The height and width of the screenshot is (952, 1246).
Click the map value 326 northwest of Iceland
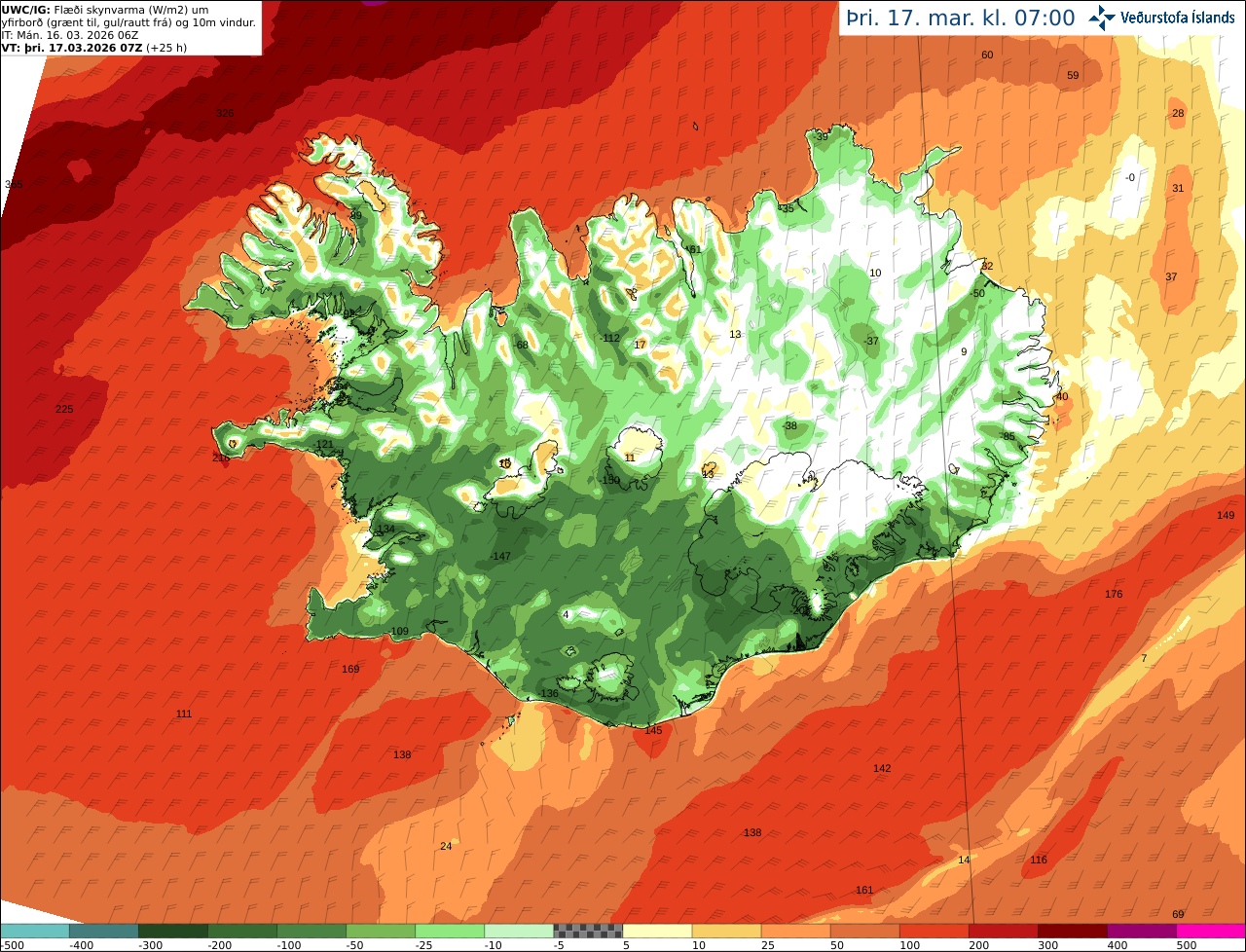pos(225,114)
